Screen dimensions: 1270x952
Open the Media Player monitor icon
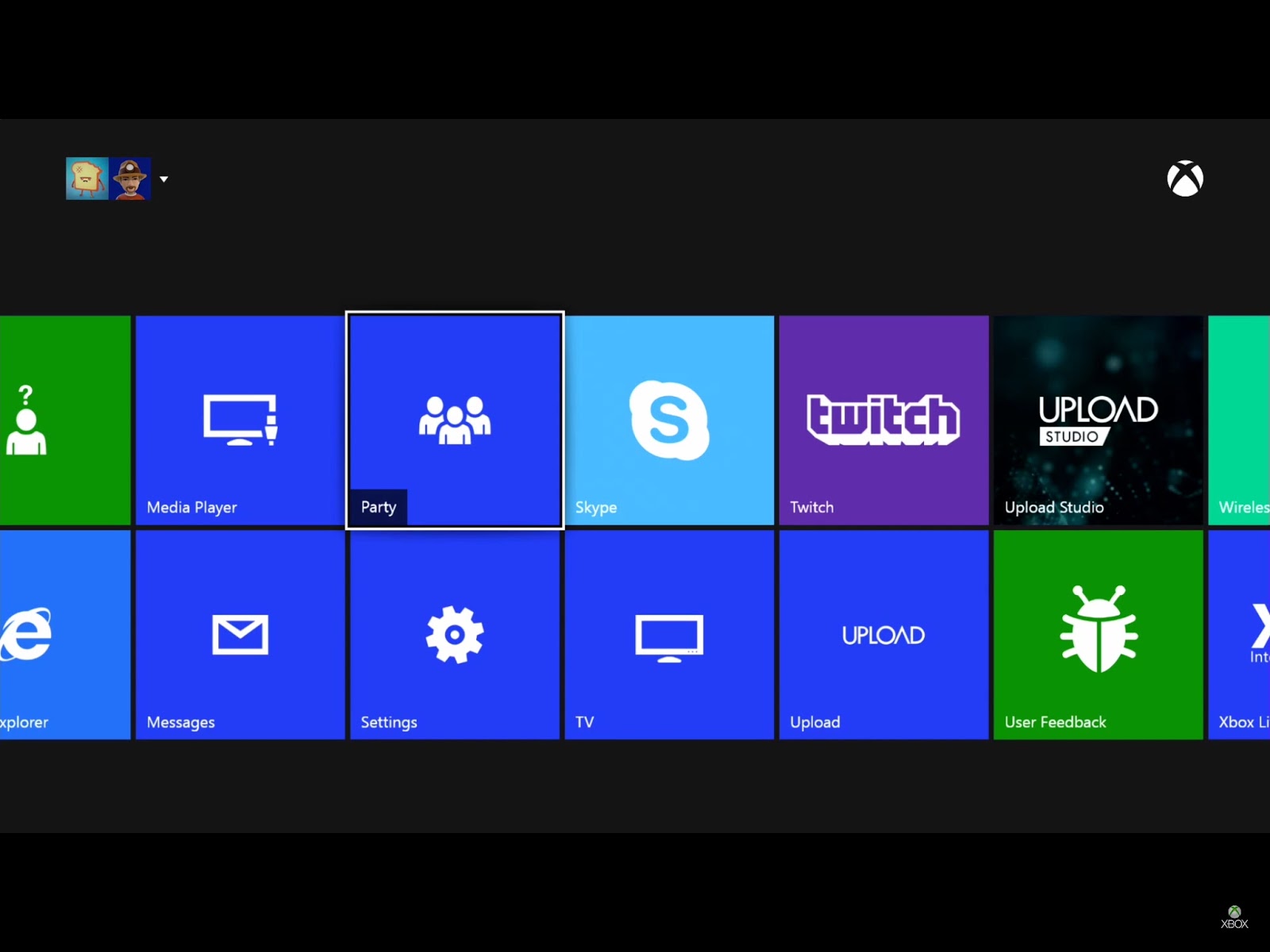click(x=241, y=420)
